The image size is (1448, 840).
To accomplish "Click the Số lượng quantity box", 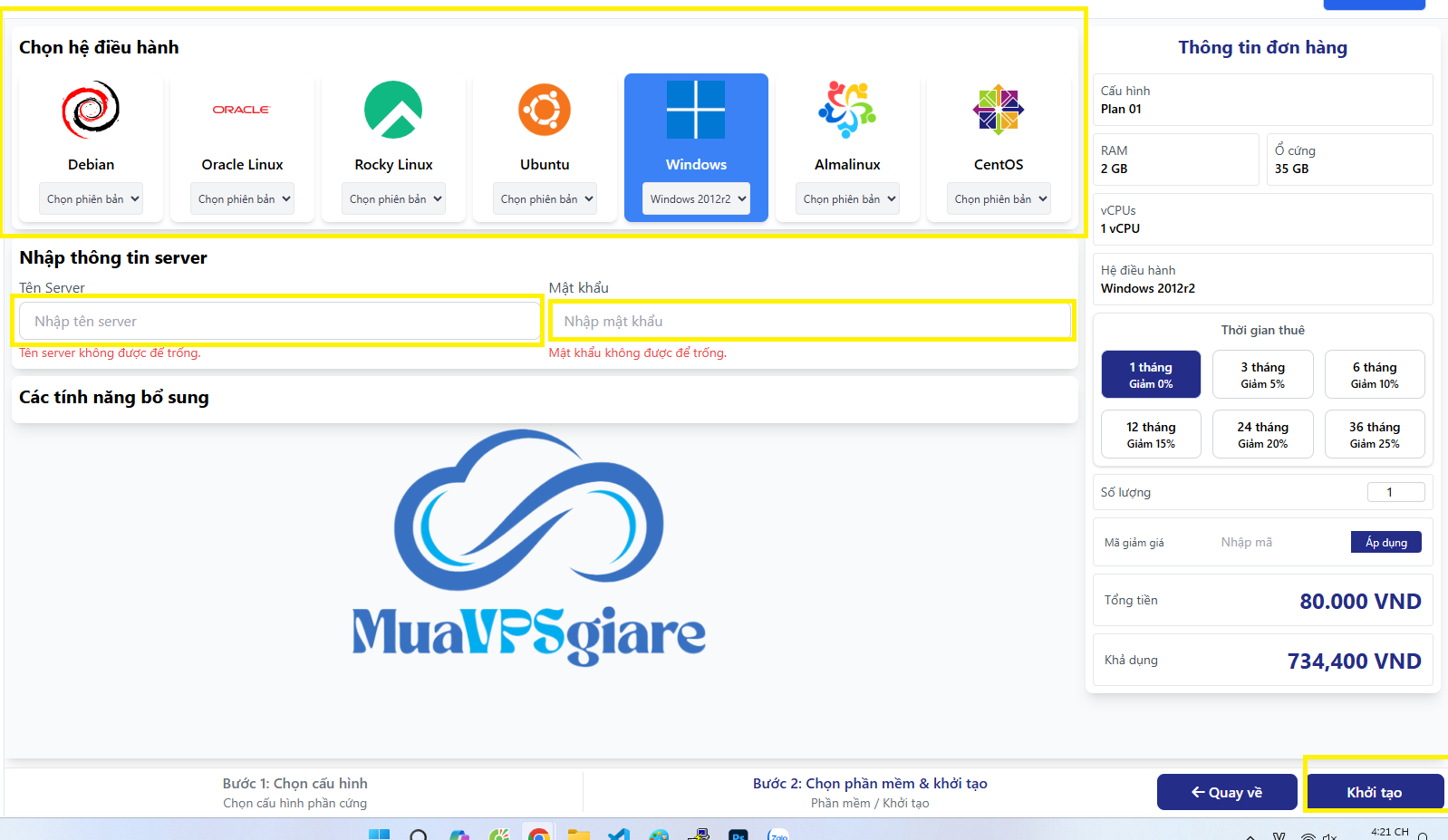I will pos(1395,492).
